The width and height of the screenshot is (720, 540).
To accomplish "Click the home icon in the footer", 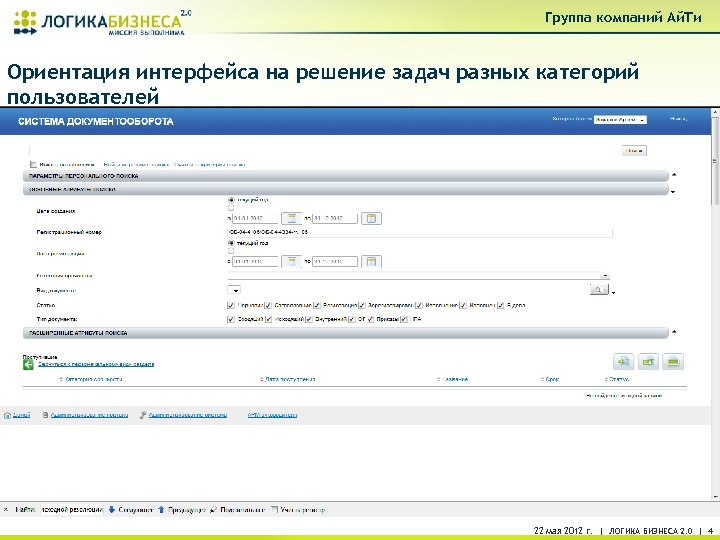I will 7,415.
